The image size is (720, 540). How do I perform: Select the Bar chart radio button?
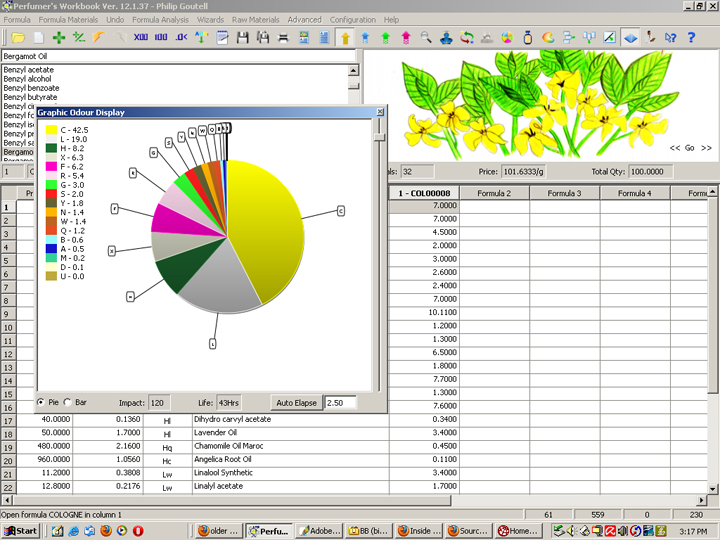click(x=68, y=403)
